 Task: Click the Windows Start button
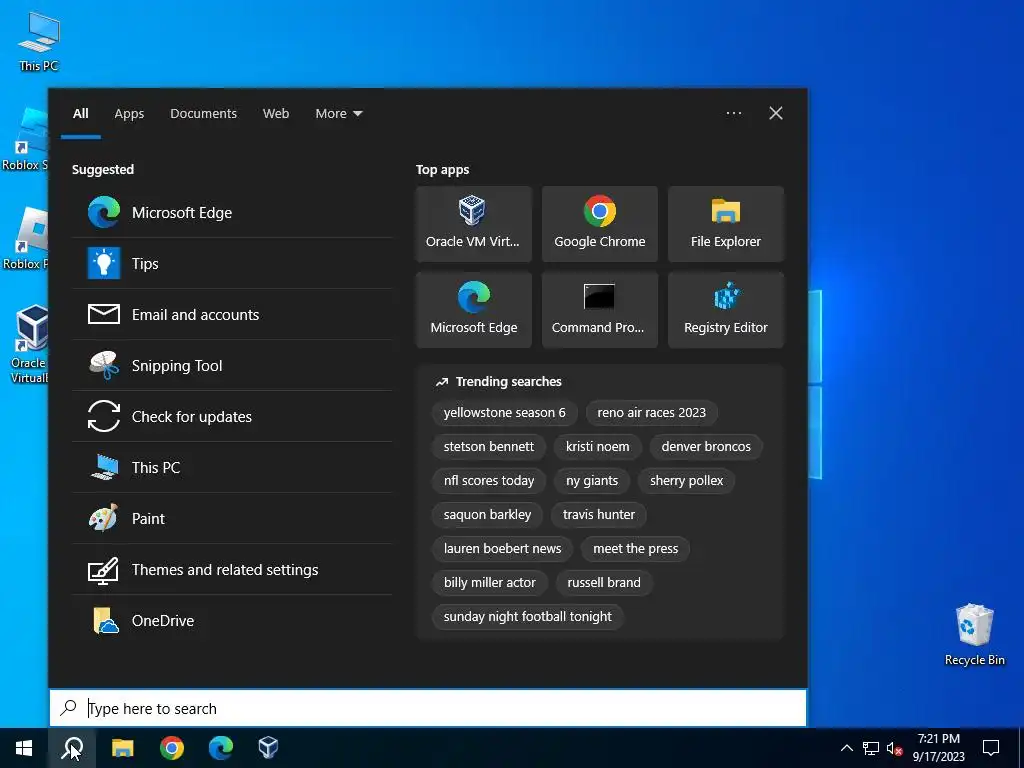pos(24,748)
